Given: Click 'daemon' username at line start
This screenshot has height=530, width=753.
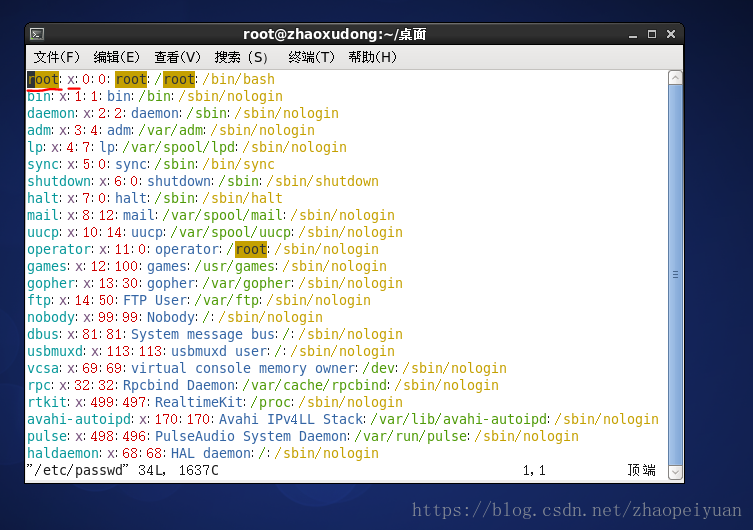Looking at the screenshot, I should pyautogui.click(x=51, y=113).
